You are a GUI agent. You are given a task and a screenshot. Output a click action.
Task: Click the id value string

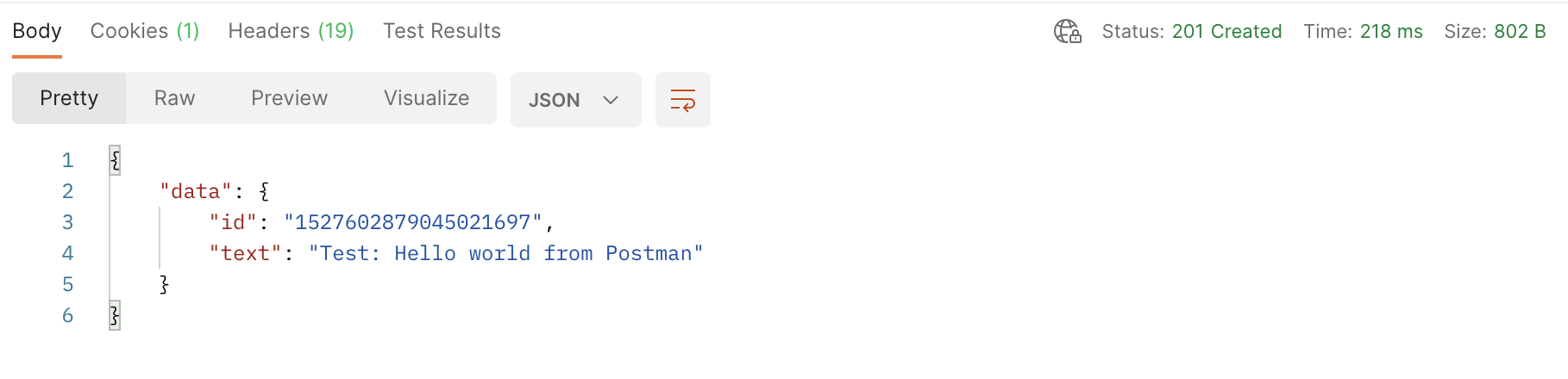413,222
